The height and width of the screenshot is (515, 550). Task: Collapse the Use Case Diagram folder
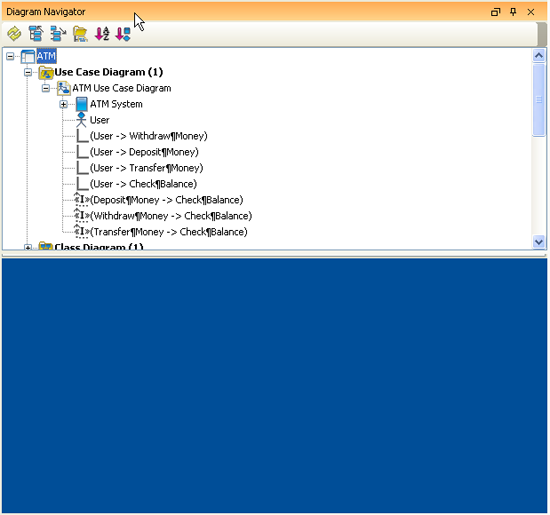[28, 72]
